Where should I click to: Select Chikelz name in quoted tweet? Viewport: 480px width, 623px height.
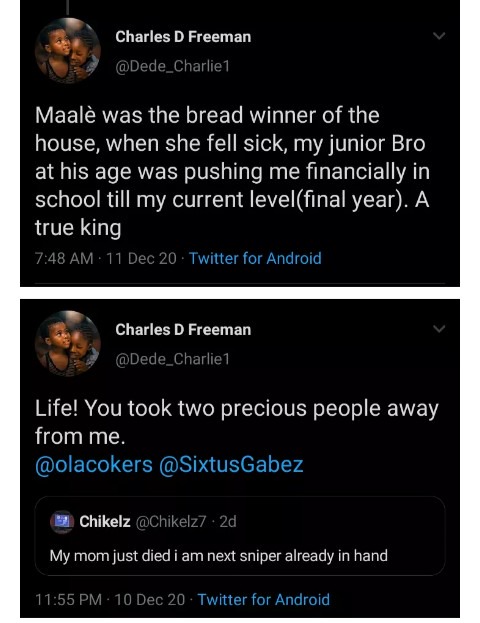[105, 521]
